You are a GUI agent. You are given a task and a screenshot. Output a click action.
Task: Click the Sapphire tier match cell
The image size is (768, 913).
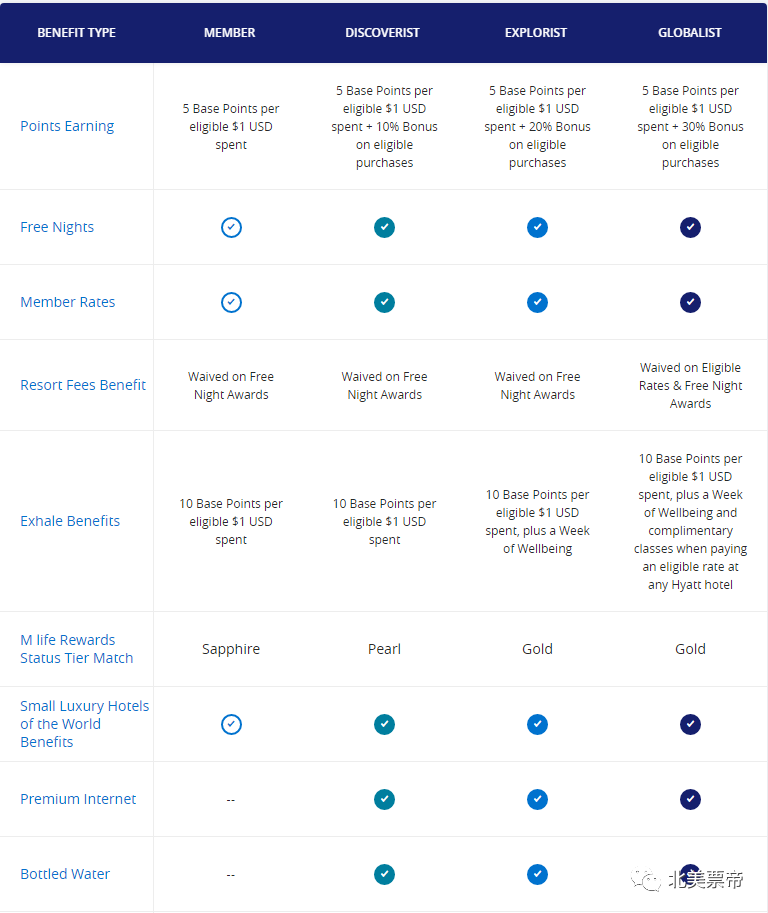pos(231,649)
